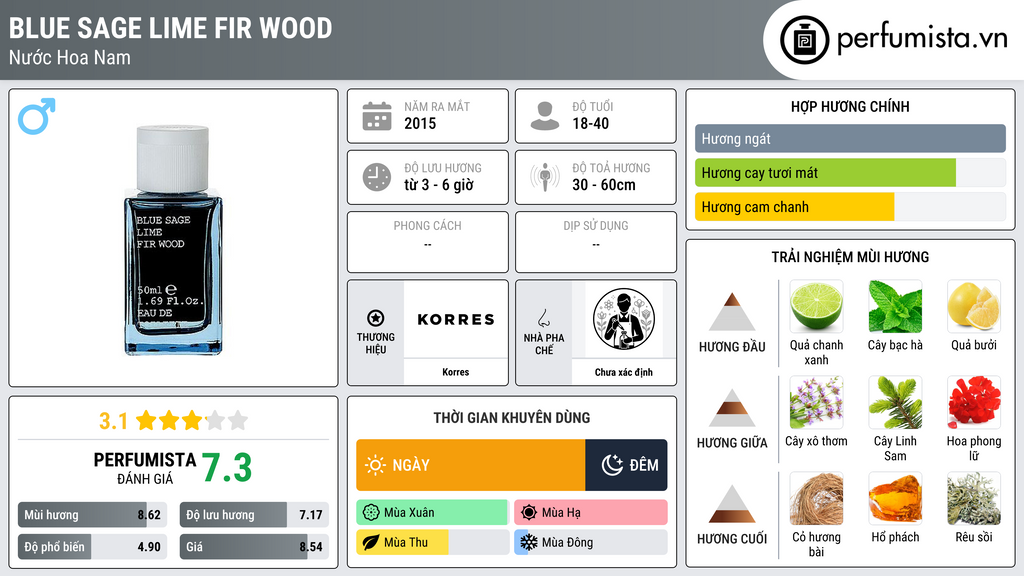Select the clary sage note image
The height and width of the screenshot is (576, 1024).
816,402
